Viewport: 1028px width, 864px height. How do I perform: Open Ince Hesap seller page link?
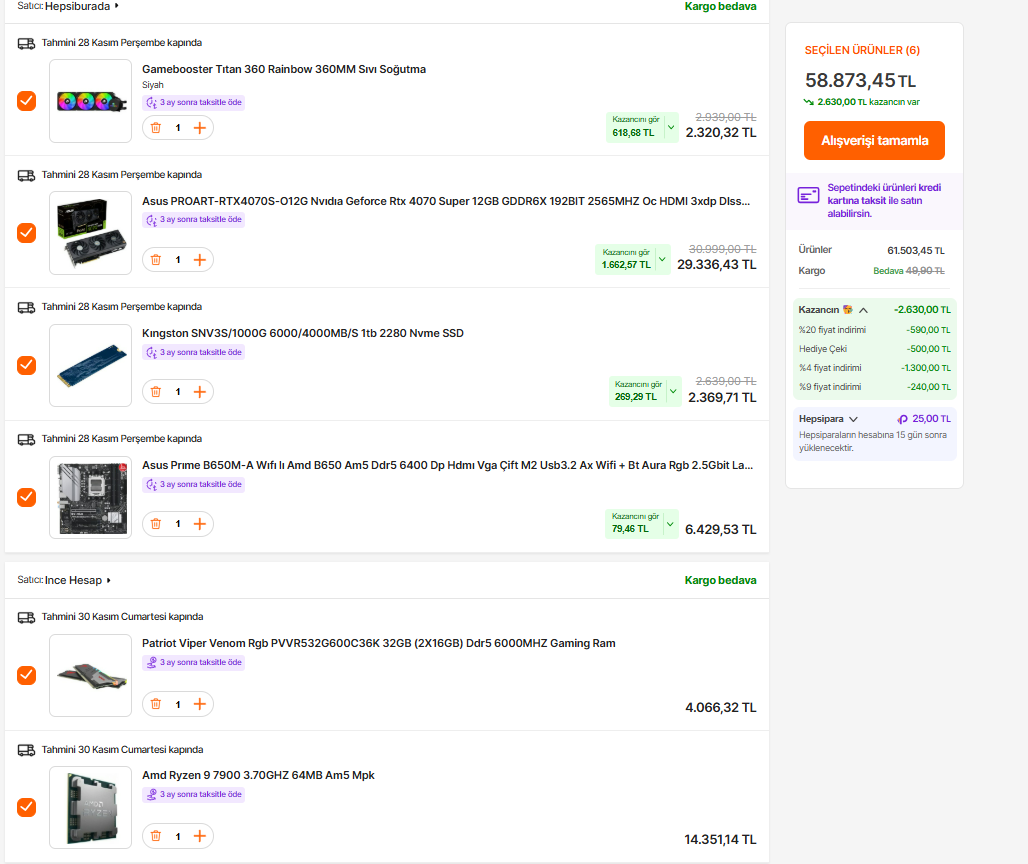tap(77, 580)
